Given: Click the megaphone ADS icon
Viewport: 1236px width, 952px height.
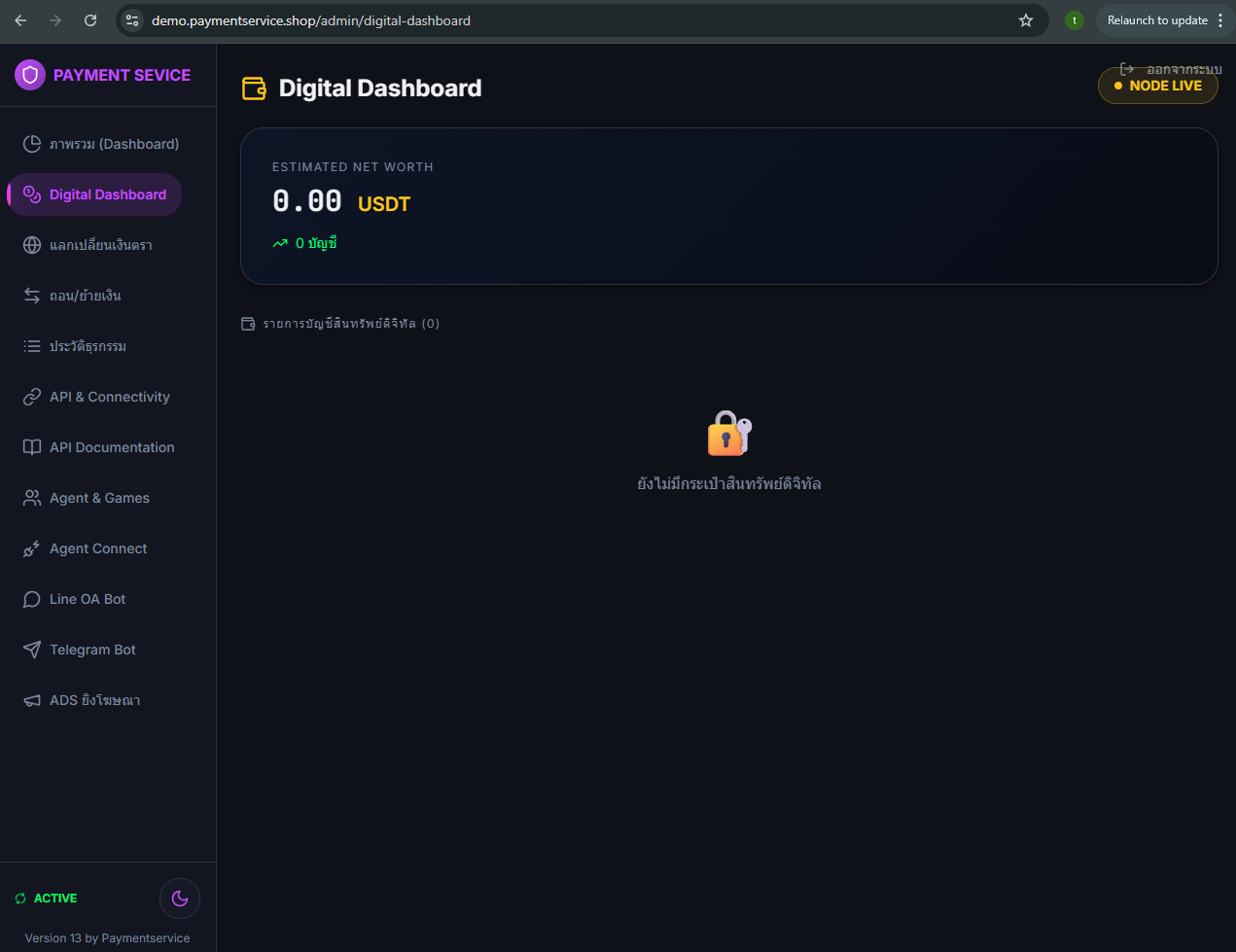Looking at the screenshot, I should pyautogui.click(x=32, y=700).
